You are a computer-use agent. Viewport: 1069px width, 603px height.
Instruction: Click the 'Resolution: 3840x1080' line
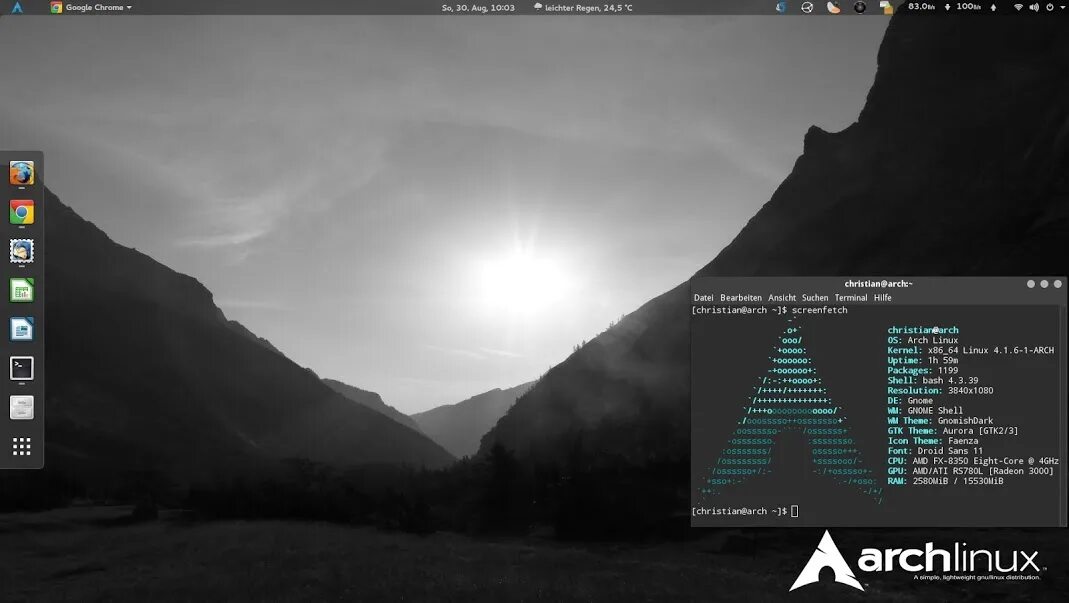coord(940,390)
